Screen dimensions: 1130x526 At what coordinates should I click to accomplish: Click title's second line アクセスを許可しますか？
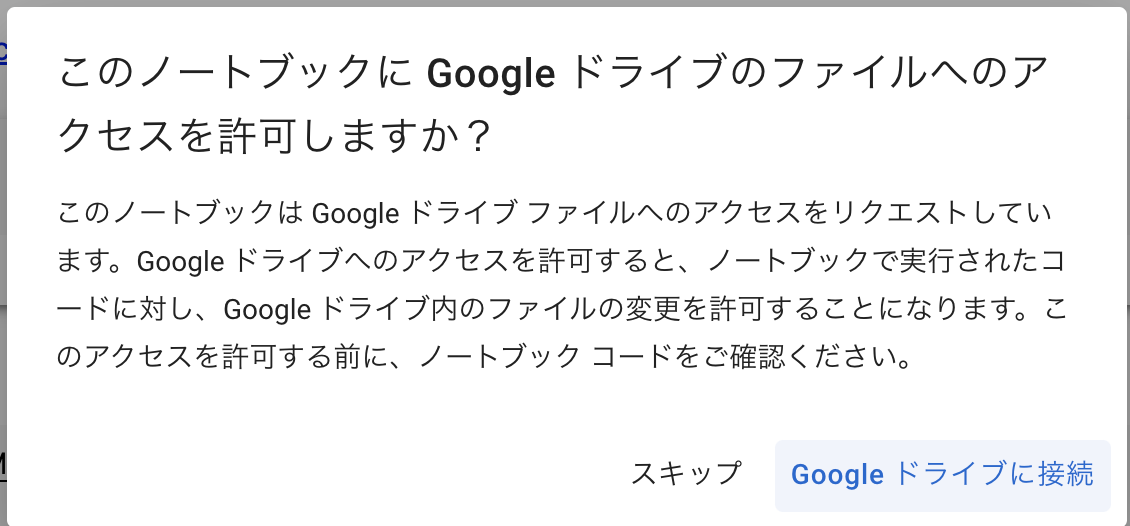(x=274, y=134)
